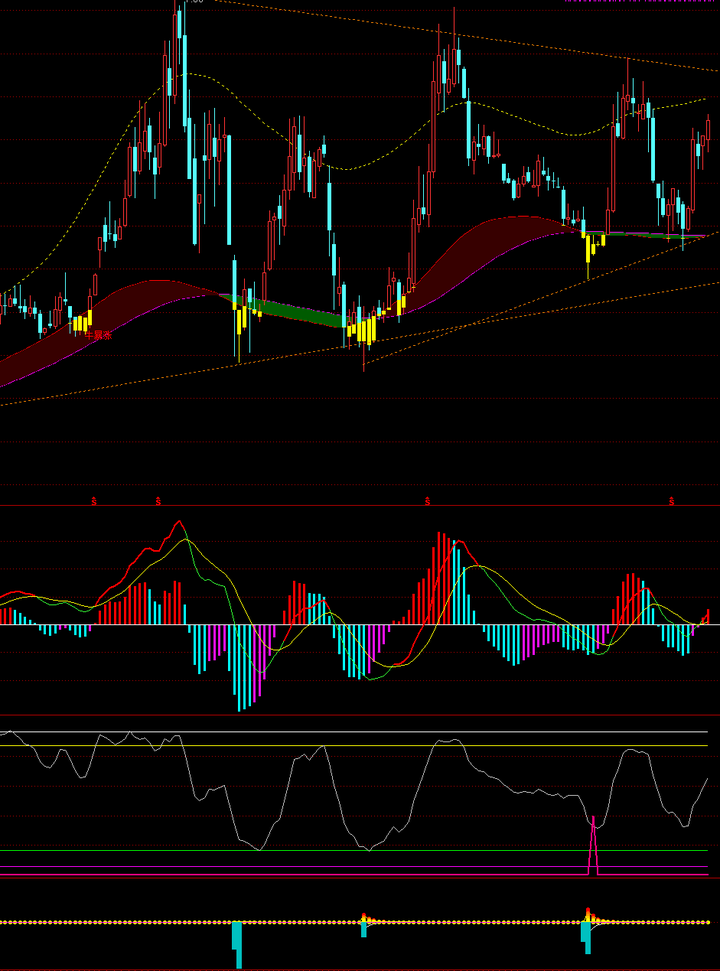The height and width of the screenshot is (971, 720).
Task: Click the leftmost red S signal marker
Action: [x=95, y=499]
